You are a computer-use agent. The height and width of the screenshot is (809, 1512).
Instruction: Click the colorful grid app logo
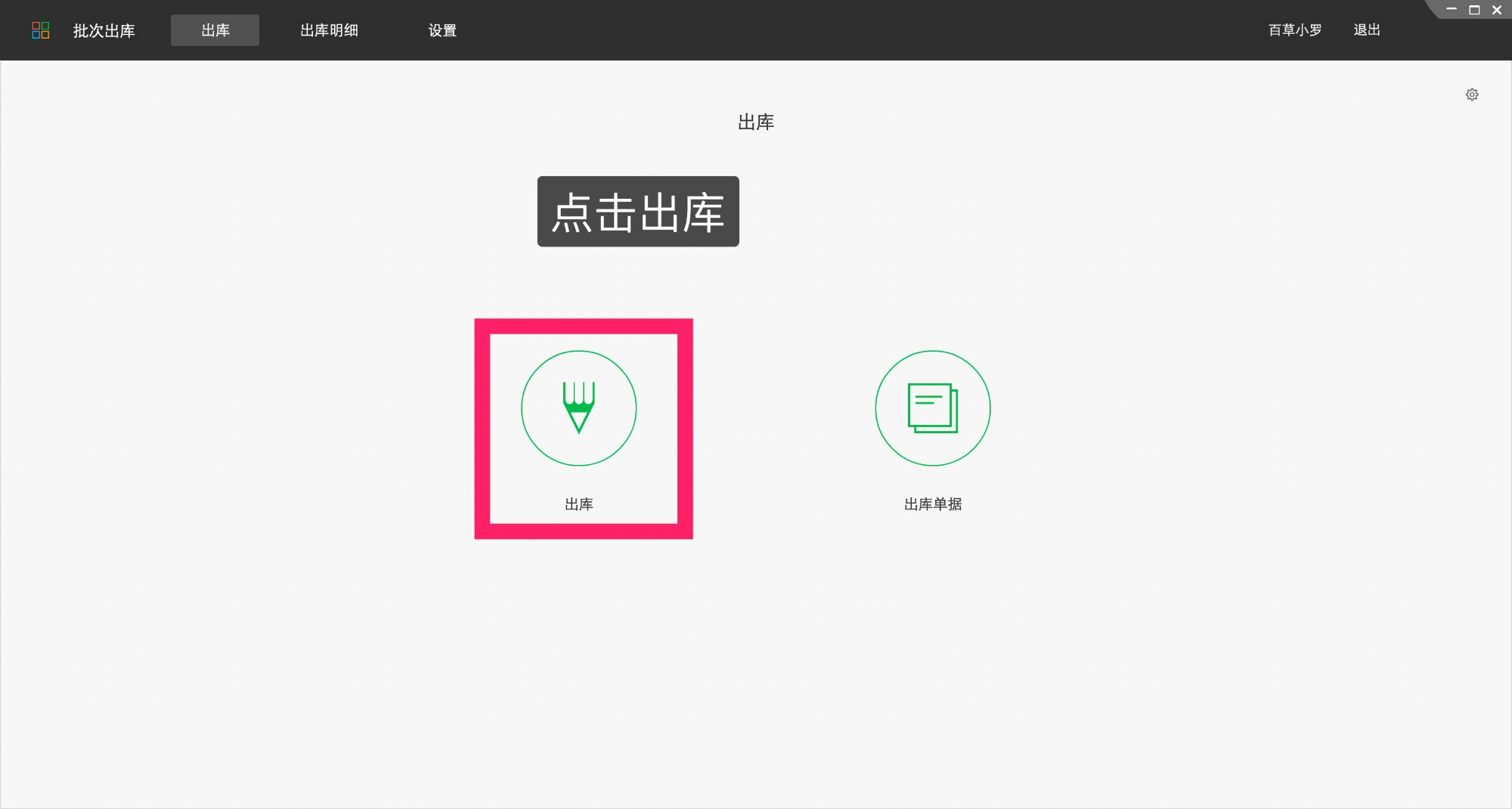[42, 30]
